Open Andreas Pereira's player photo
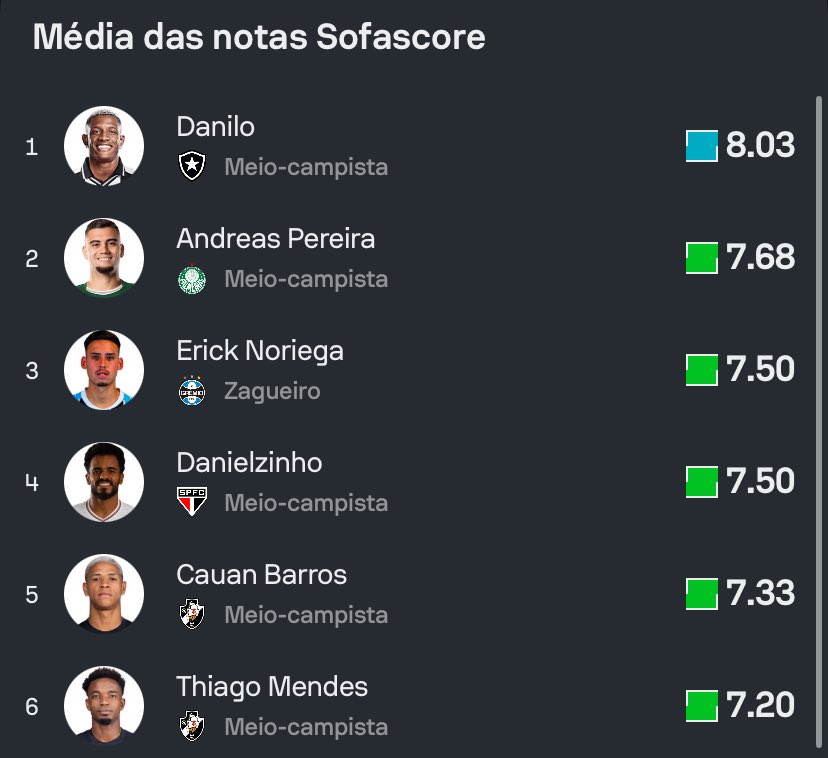This screenshot has height=758, width=828. [x=104, y=258]
